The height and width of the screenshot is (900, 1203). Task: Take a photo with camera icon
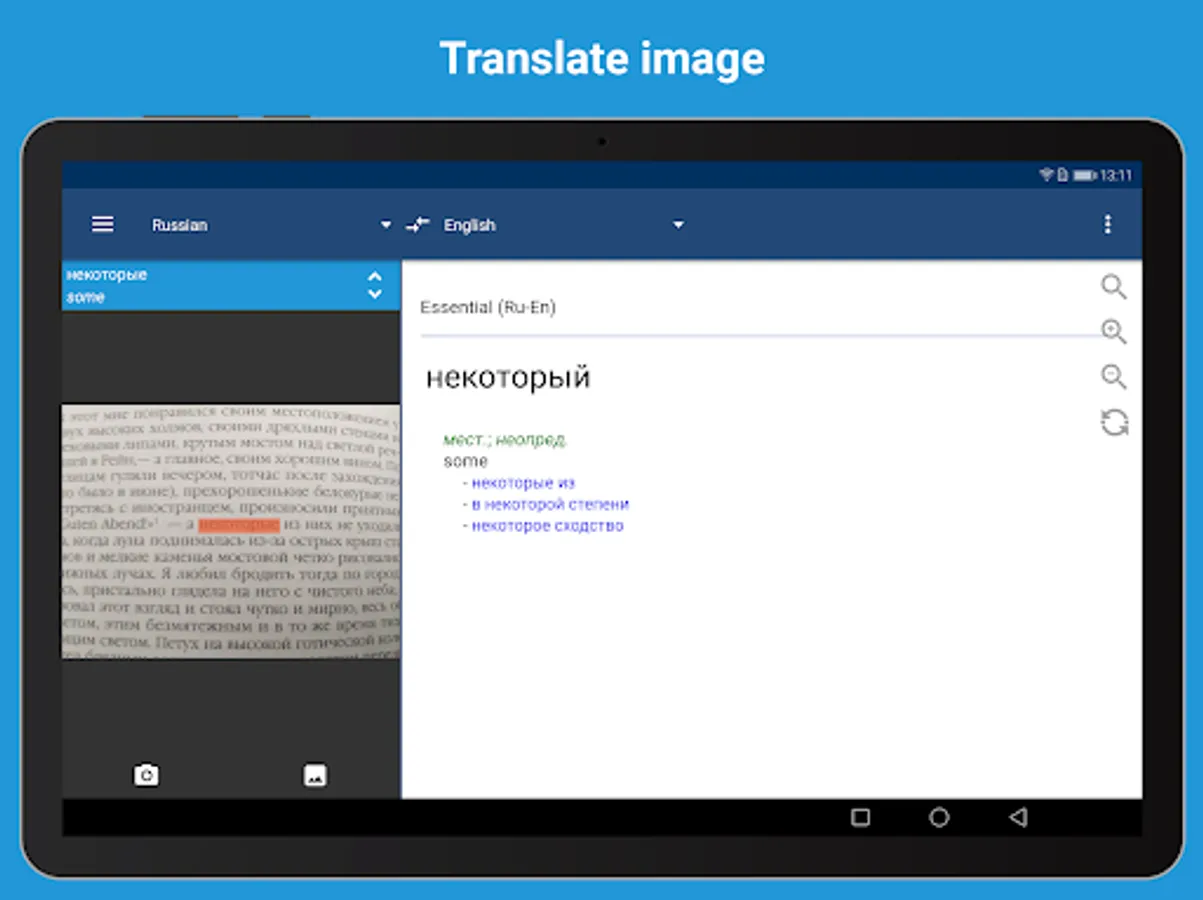click(146, 775)
